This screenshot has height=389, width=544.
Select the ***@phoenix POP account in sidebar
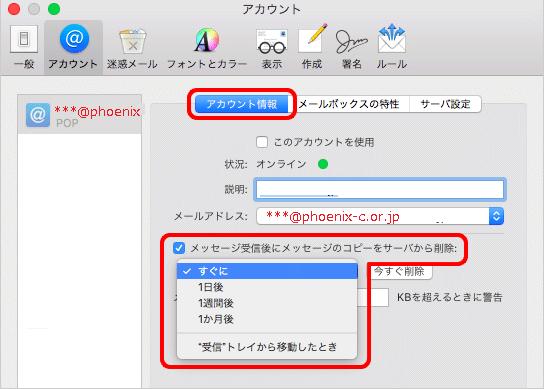click(x=80, y=115)
